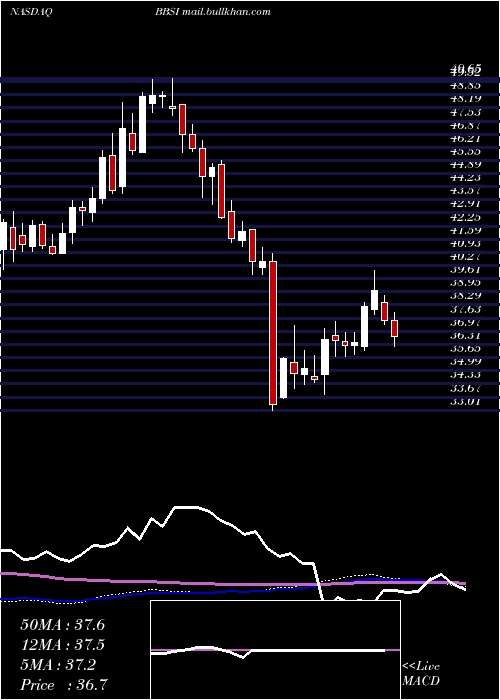Click the 48.19 price axis label
This screenshot has width=500, height=700.
coord(465,98)
